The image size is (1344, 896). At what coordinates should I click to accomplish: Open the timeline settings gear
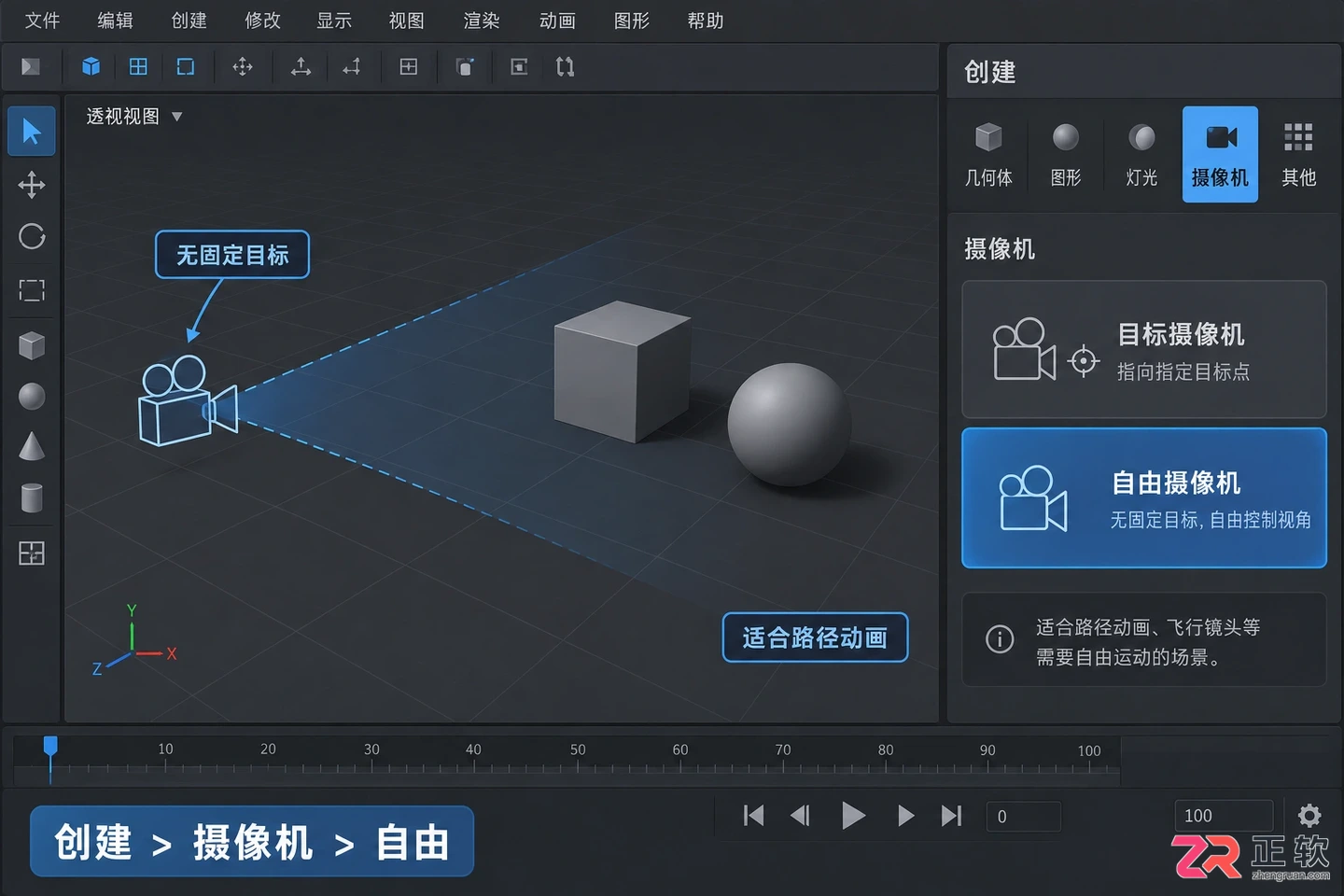[1309, 816]
